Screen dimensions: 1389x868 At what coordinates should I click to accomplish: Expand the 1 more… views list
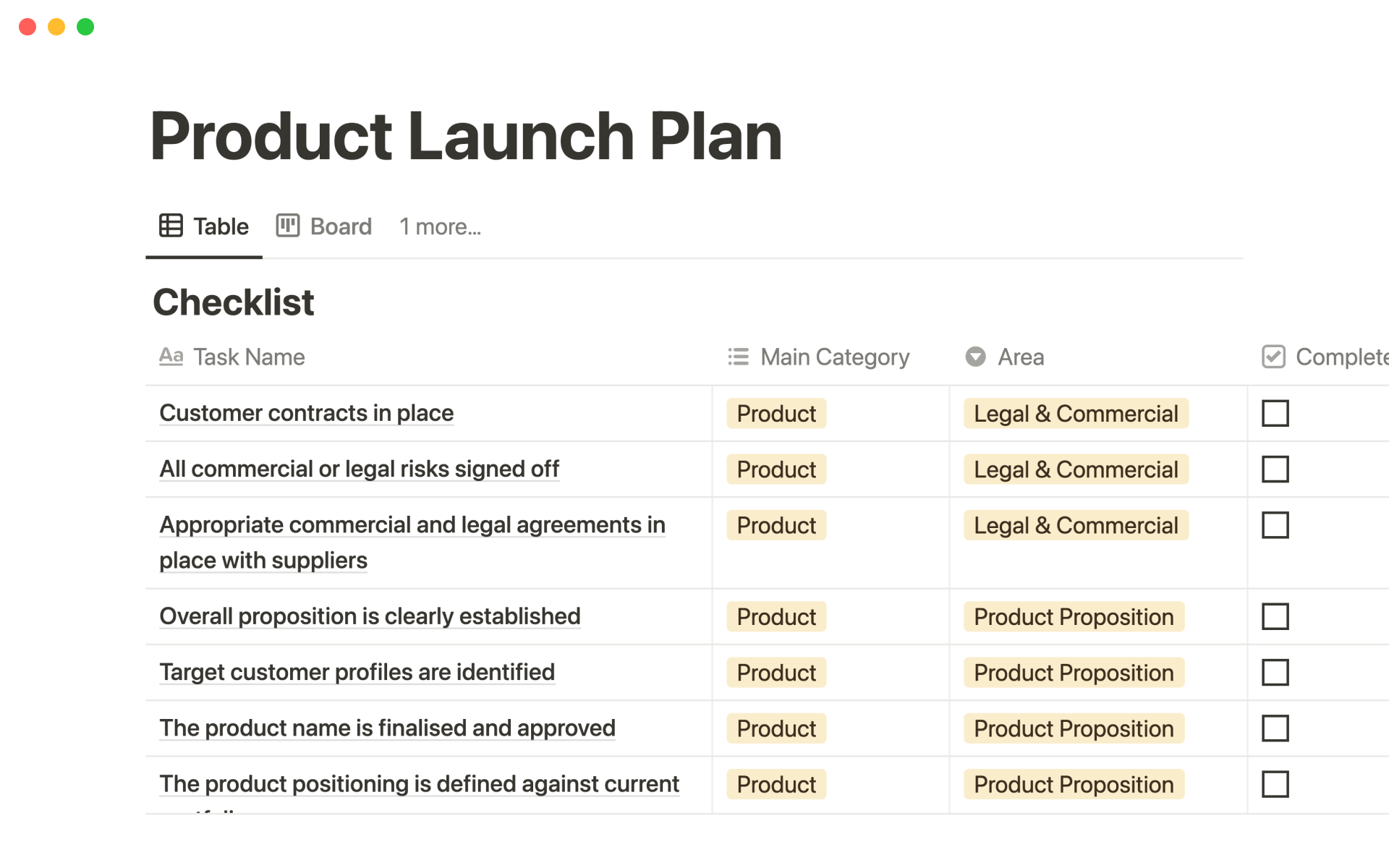point(440,227)
